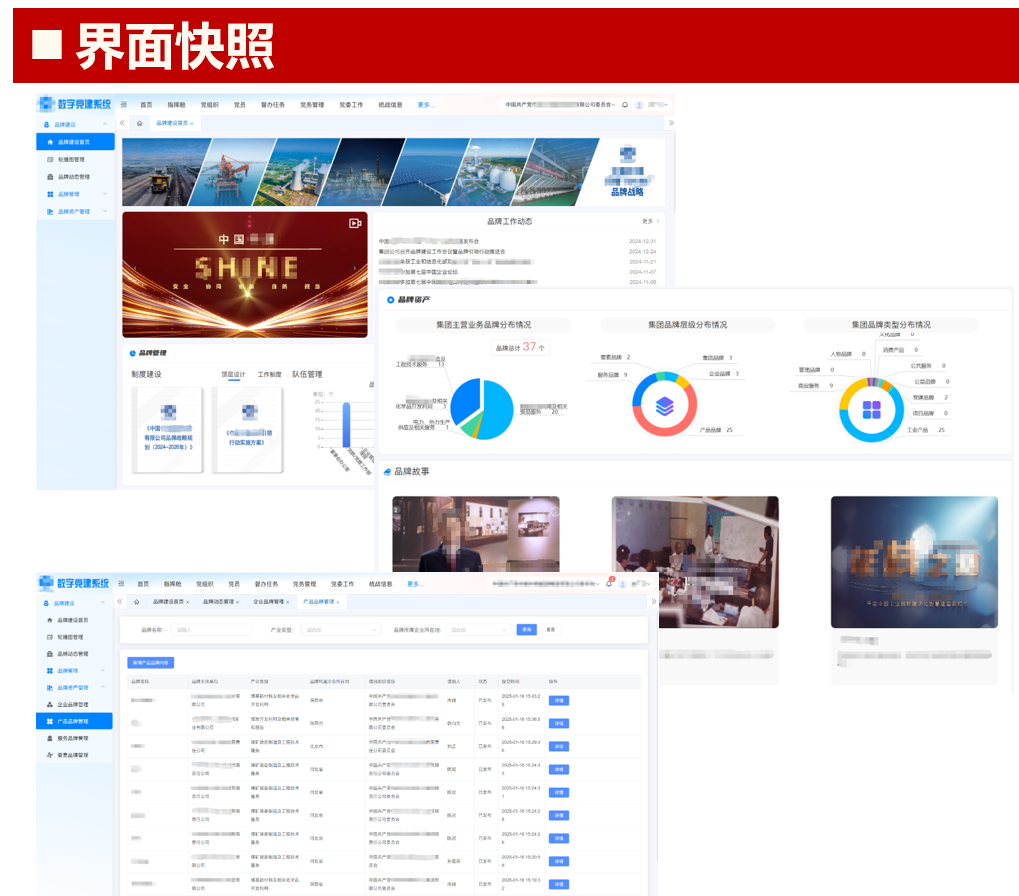Click the video camera icon on the SHINE banner
This screenshot has width=1019, height=896.
354,224
